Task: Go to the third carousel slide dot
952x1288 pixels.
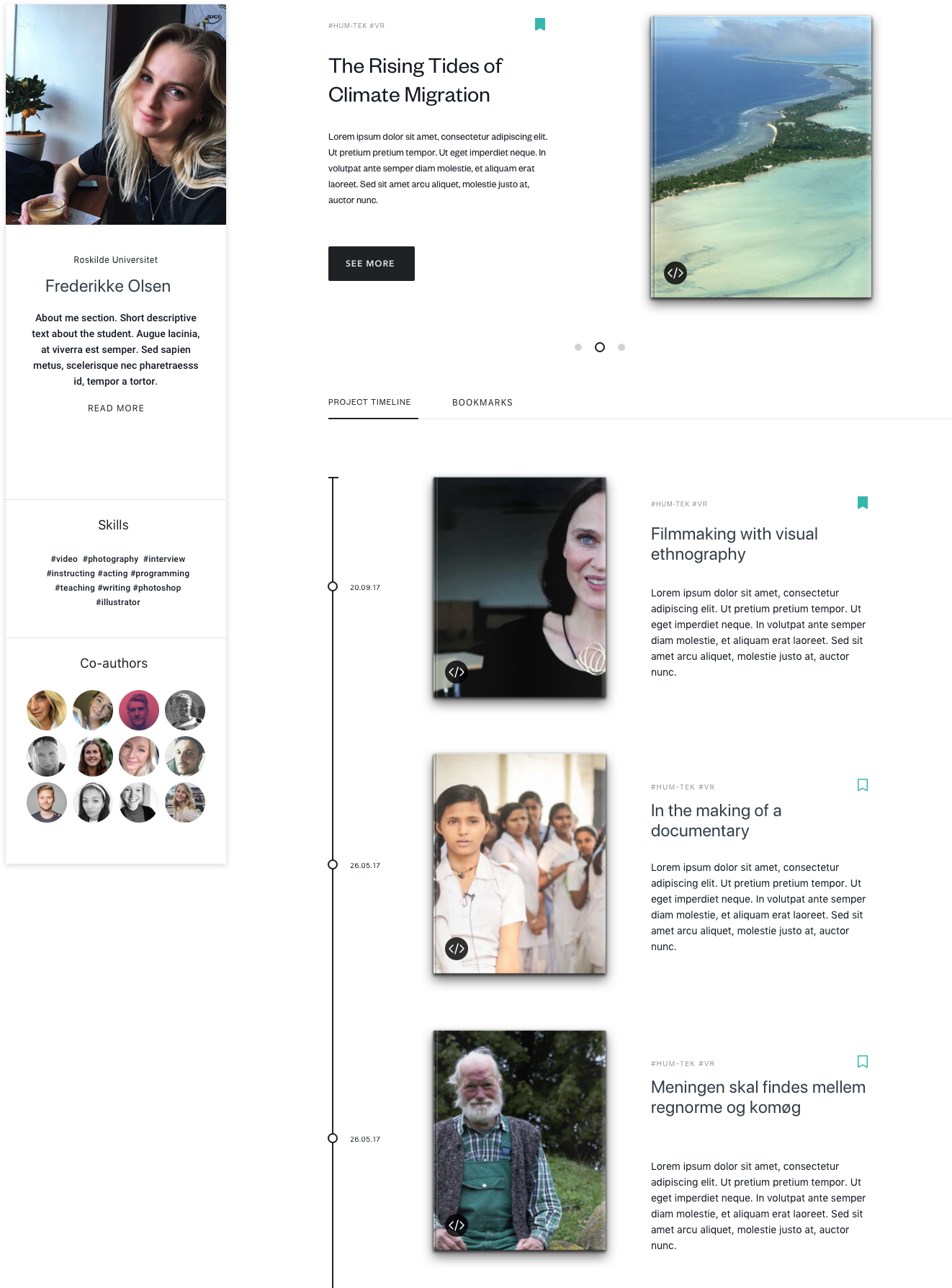Action: click(x=621, y=347)
